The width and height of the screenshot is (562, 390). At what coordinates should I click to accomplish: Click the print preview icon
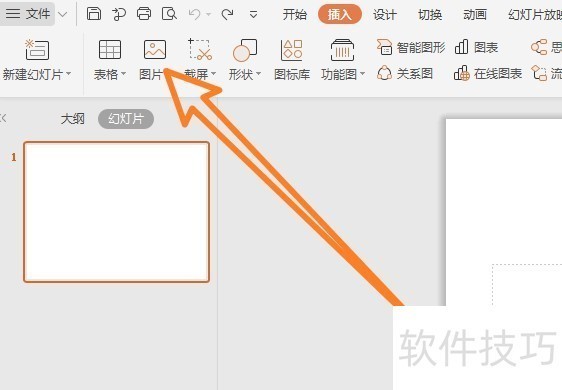click(x=169, y=14)
